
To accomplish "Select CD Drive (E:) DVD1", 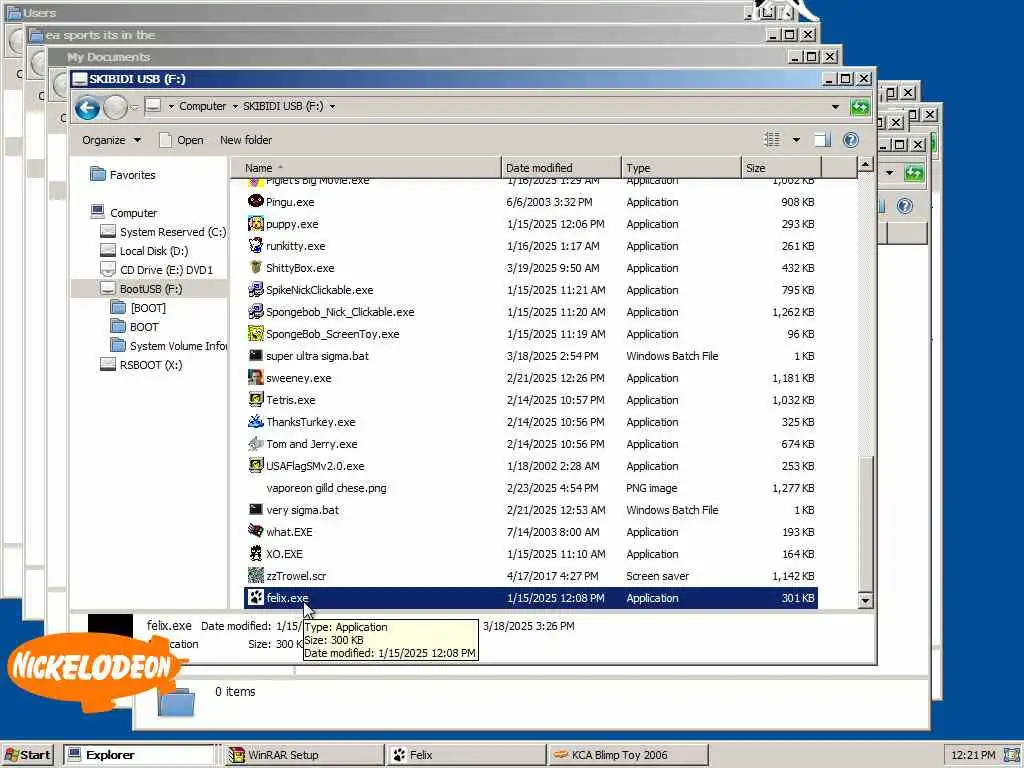I will click(157, 269).
